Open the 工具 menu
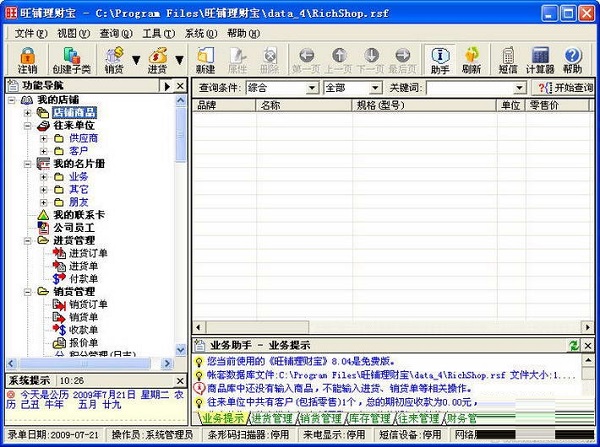 [x=158, y=34]
